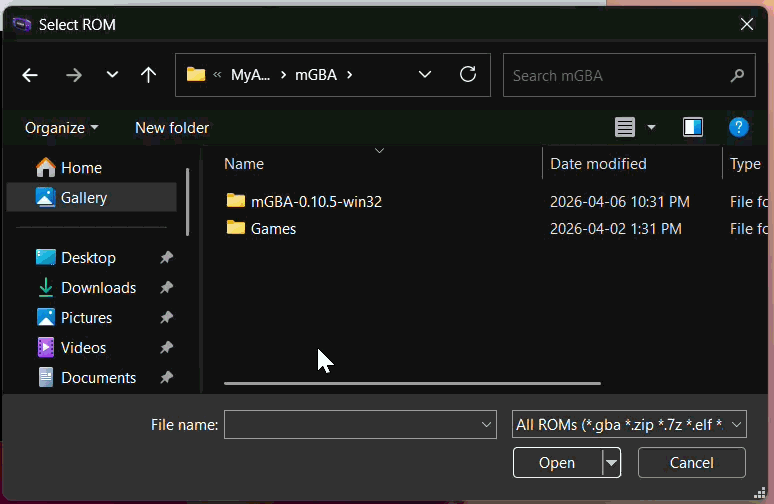Open the address bar history dropdown

[425, 75]
